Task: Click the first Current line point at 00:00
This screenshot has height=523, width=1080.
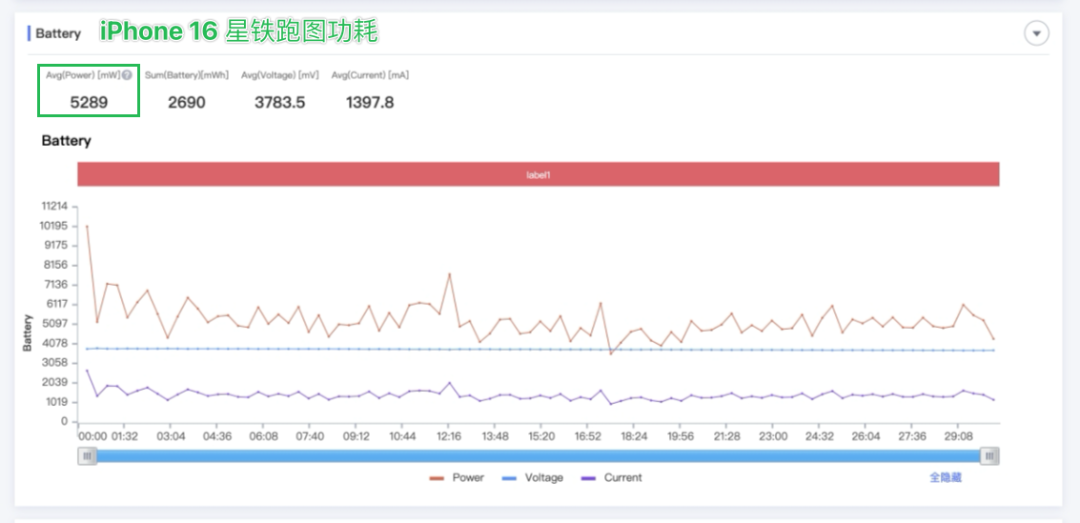Action: [87, 370]
